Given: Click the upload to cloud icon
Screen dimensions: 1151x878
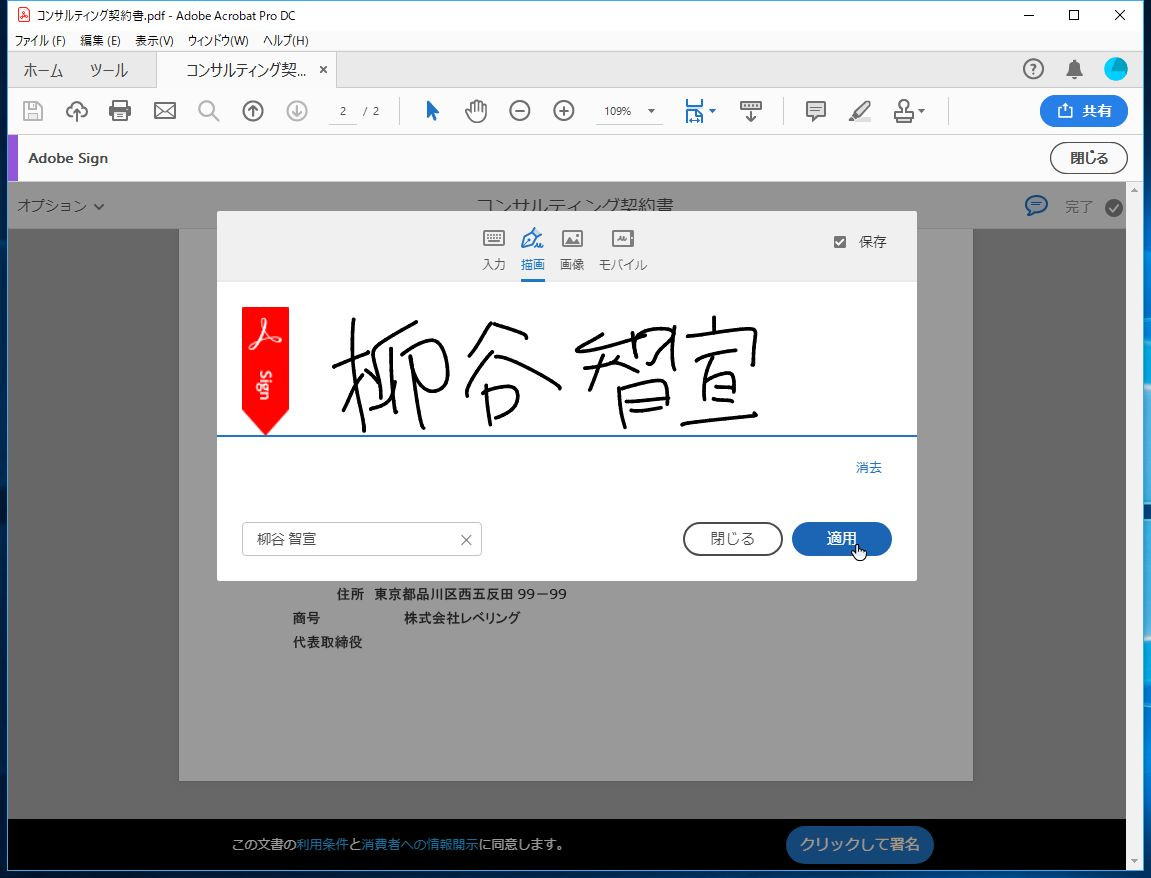Looking at the screenshot, I should click(x=77, y=111).
